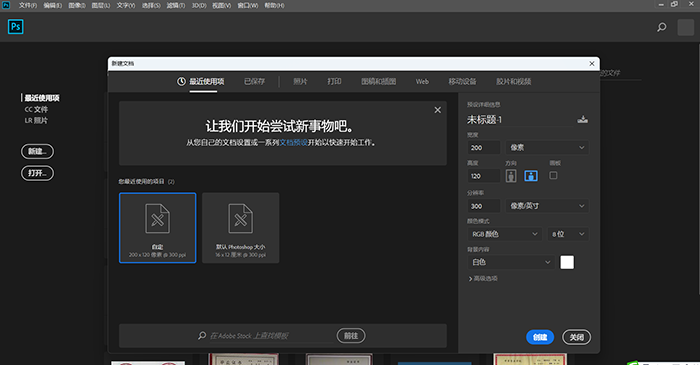Select CC 文件 in the start screen sidebar
This screenshot has width=700, height=365.
(x=36, y=109)
